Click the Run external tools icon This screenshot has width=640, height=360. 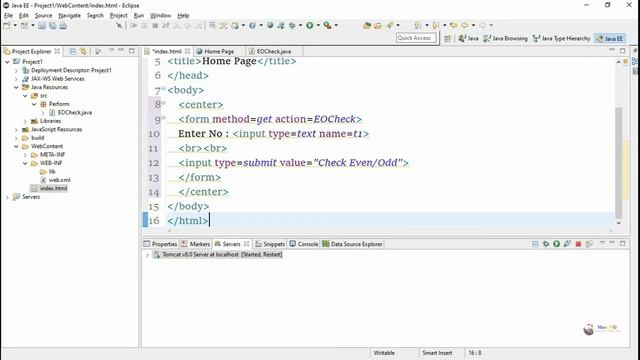point(327,25)
